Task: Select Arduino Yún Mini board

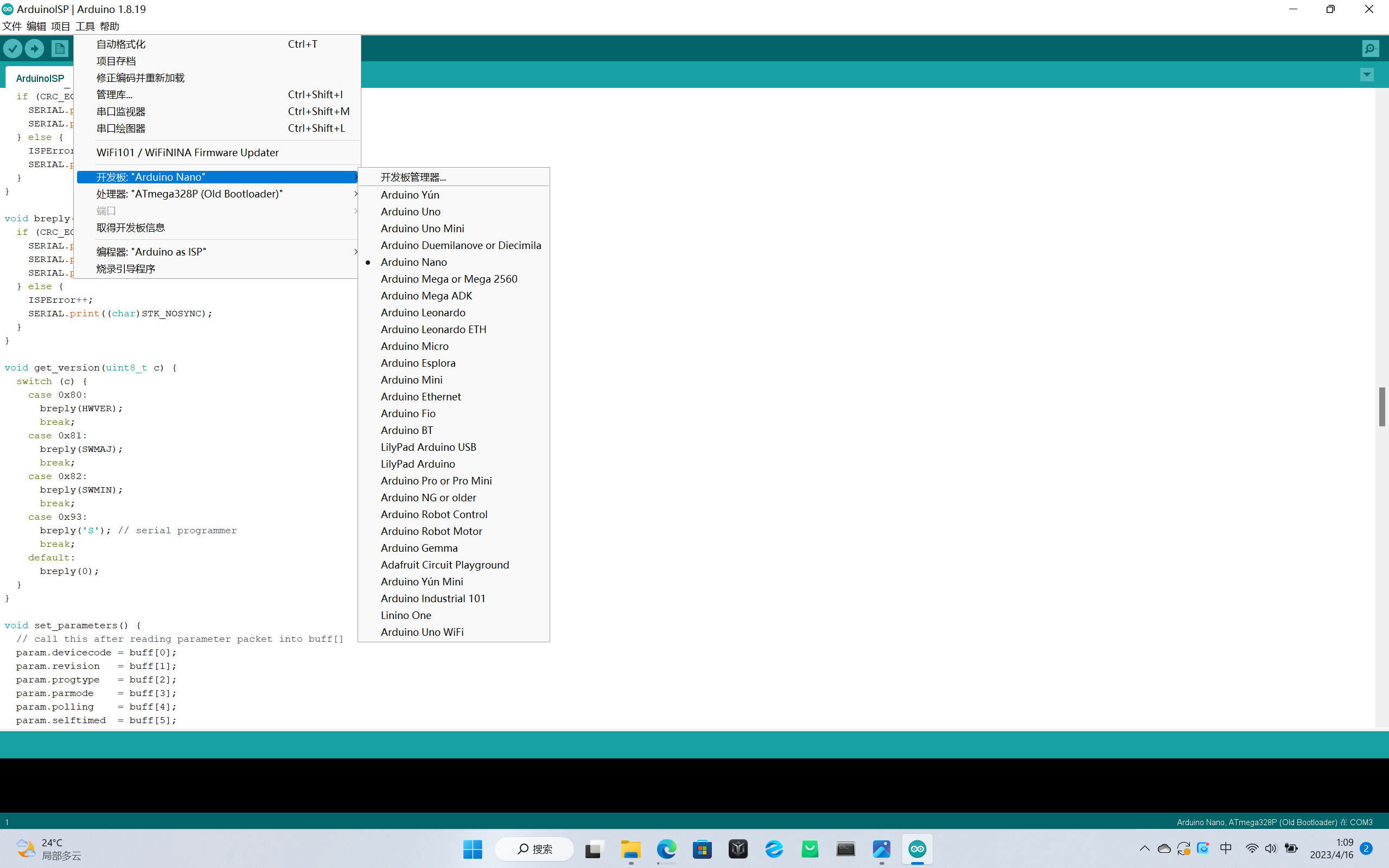Action: click(454, 582)
